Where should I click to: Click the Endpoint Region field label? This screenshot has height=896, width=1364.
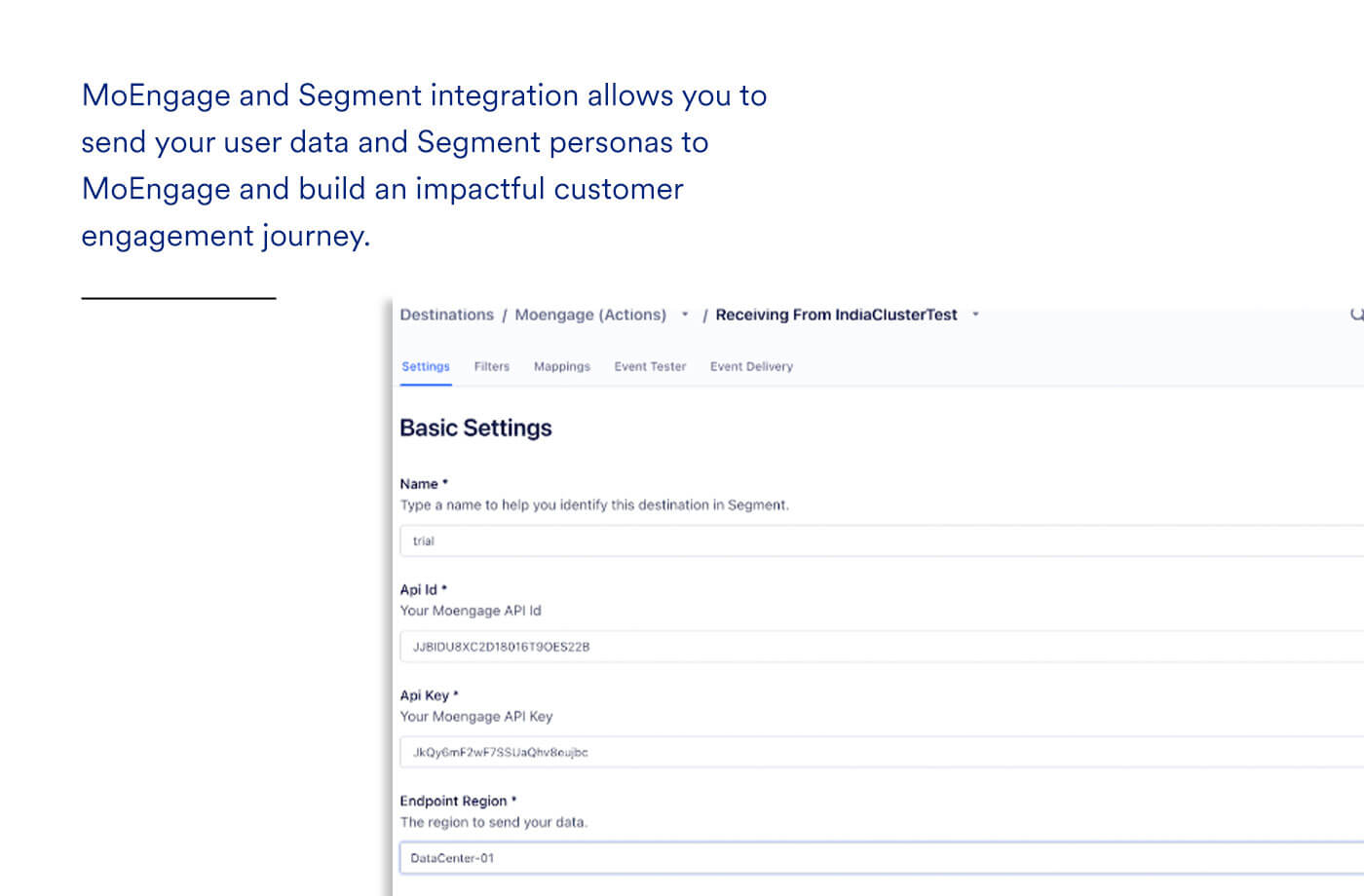(x=458, y=801)
